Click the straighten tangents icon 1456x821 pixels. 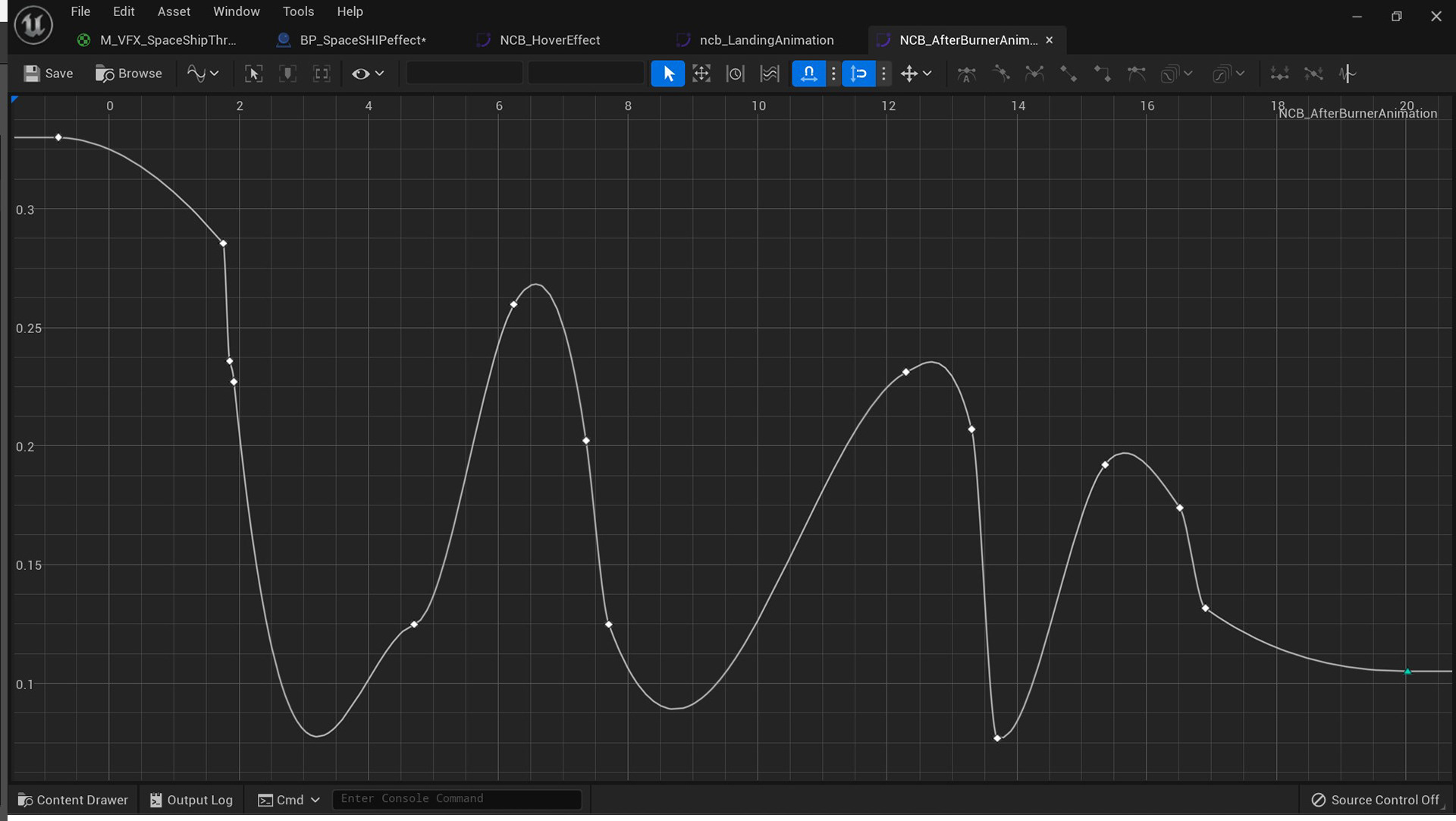(x=1313, y=74)
